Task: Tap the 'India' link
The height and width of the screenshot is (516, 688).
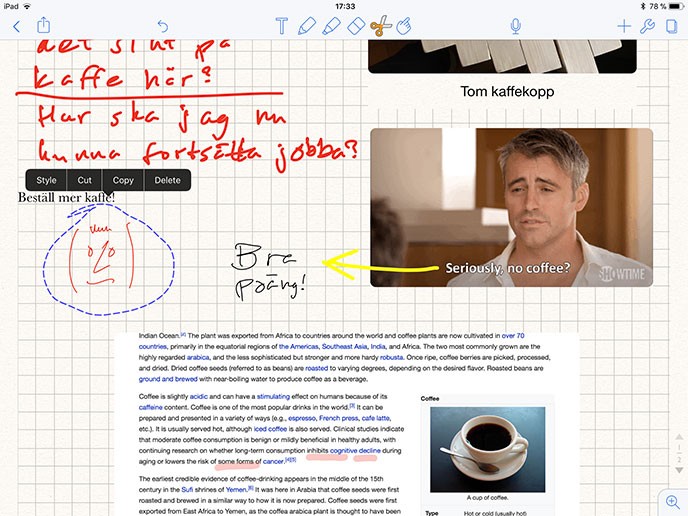Action: tap(378, 347)
